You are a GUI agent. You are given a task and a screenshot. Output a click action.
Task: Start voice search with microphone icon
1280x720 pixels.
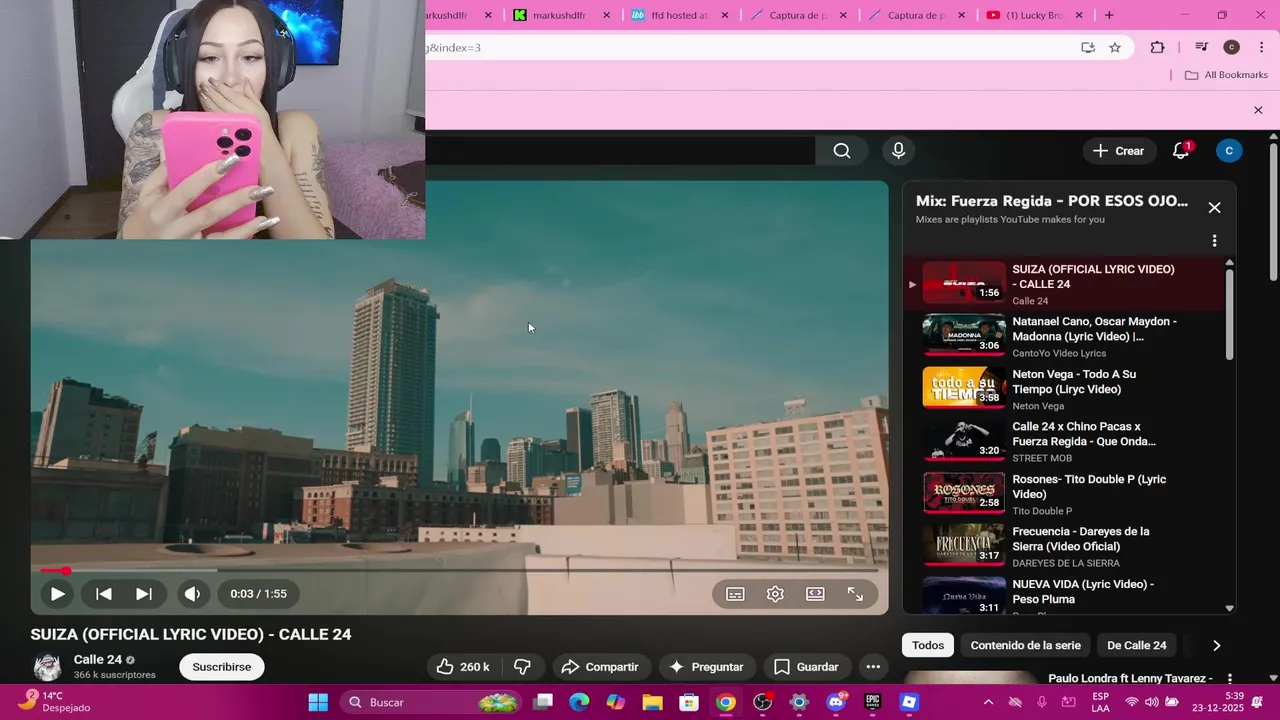tap(898, 151)
